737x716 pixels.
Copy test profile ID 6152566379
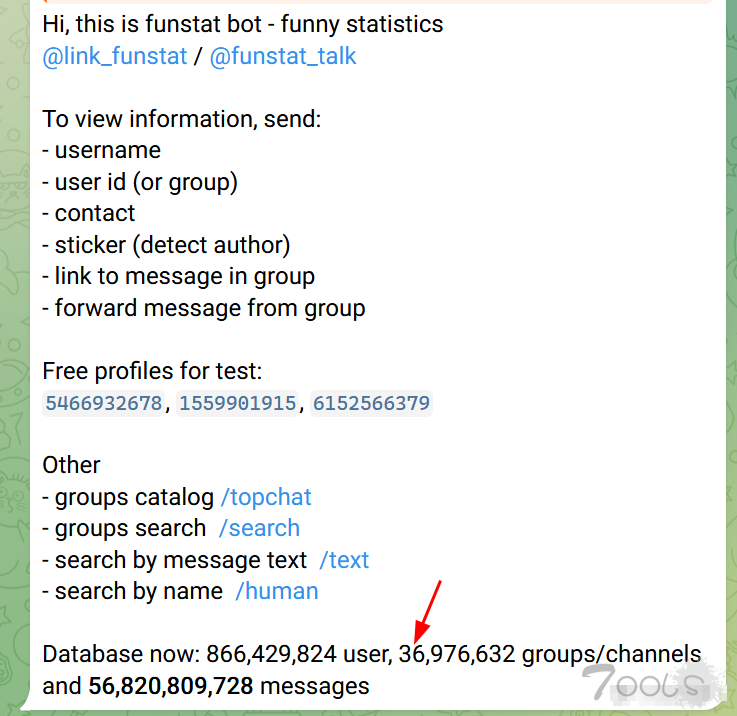[x=371, y=403]
